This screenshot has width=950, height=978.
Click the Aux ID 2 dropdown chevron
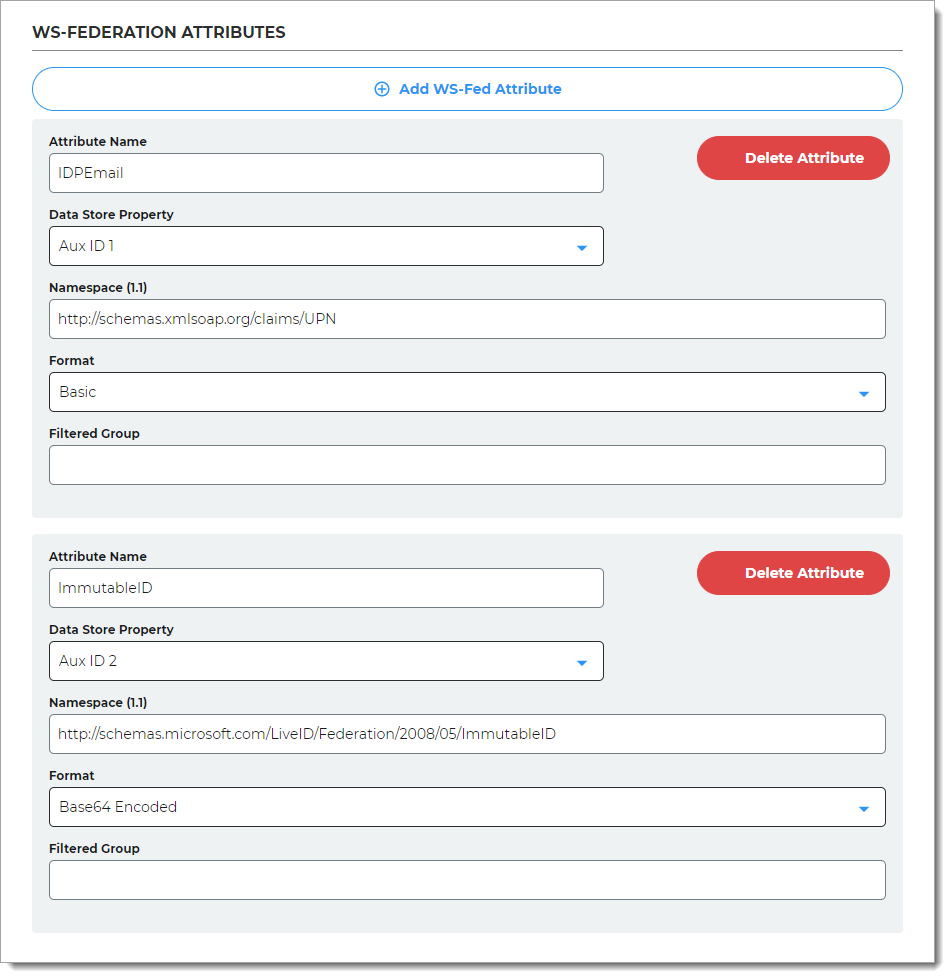581,661
